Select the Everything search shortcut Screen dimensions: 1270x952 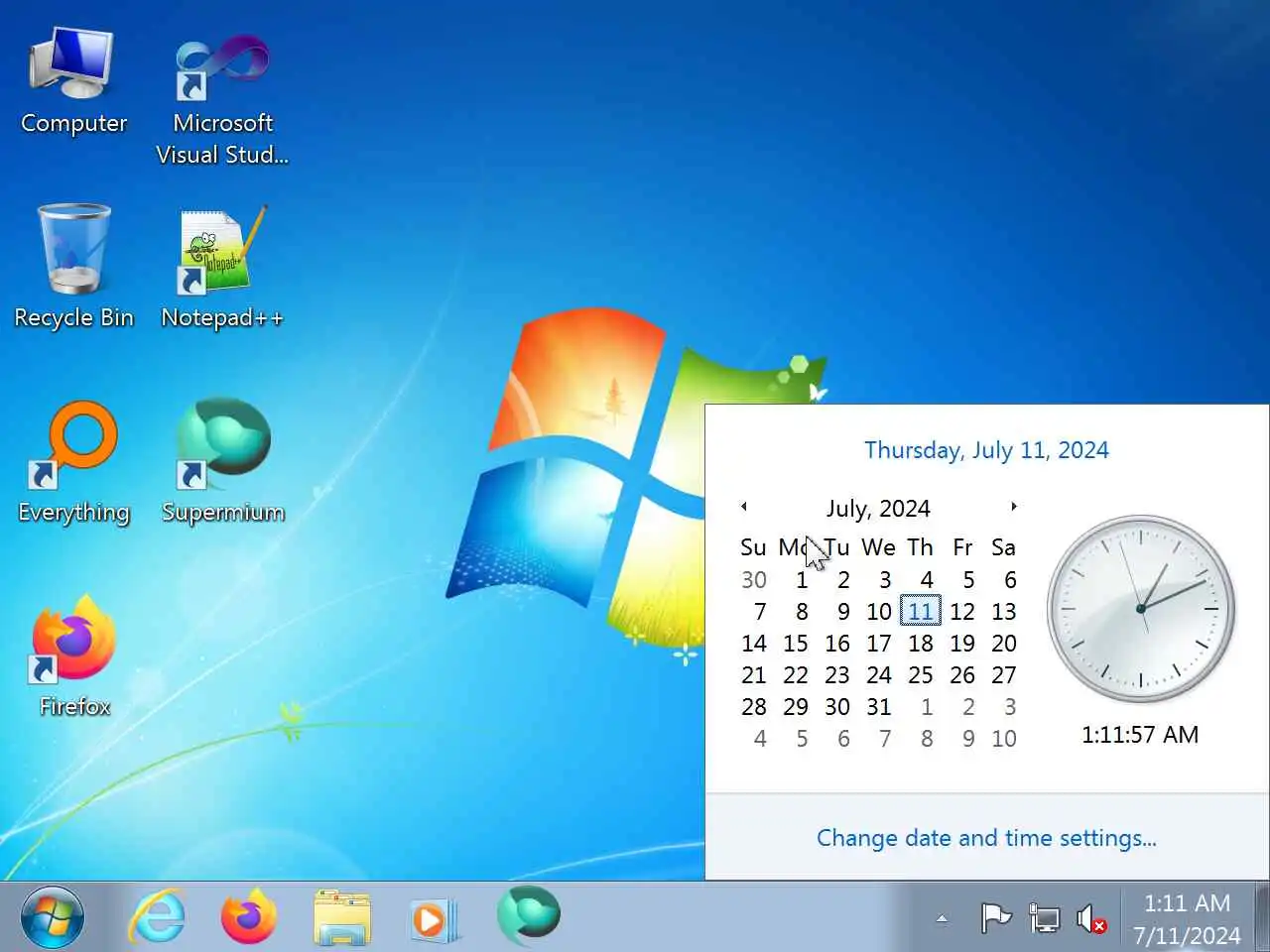[73, 462]
